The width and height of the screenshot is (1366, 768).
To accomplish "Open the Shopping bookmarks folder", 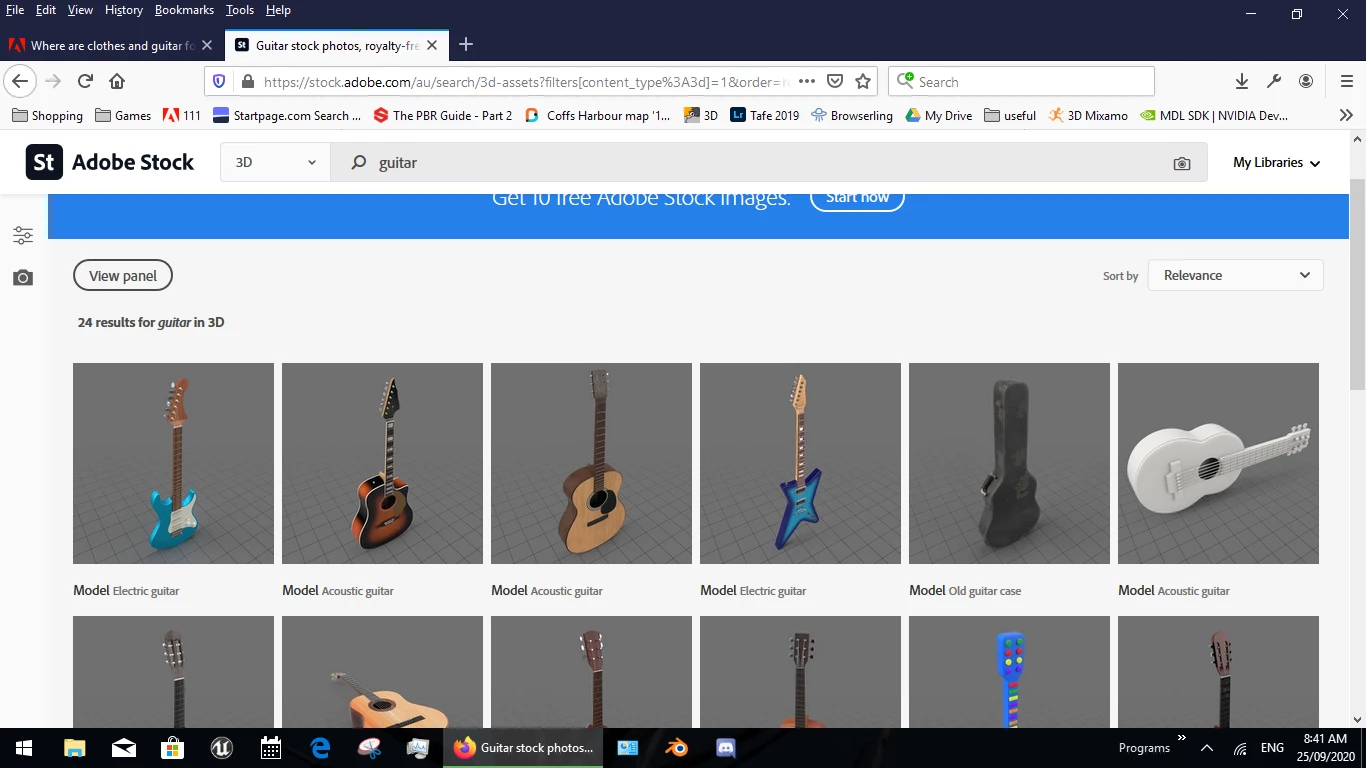I will [47, 115].
